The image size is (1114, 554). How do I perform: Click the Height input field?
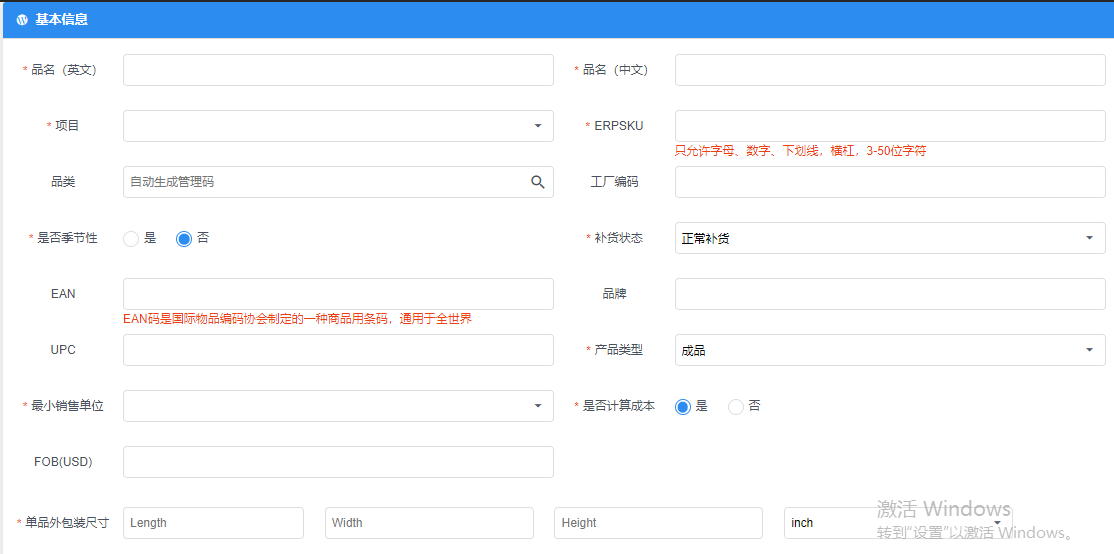[658, 523]
